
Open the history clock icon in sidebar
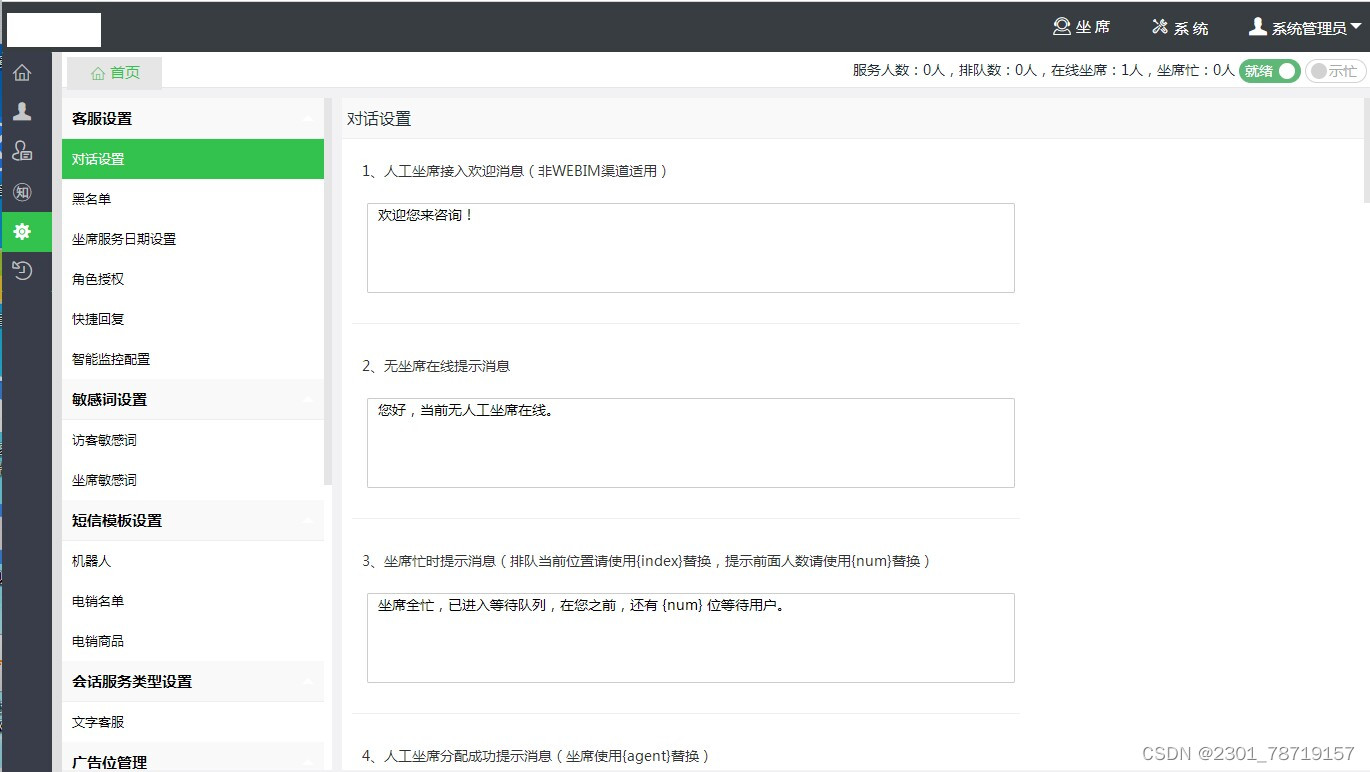pos(22,270)
